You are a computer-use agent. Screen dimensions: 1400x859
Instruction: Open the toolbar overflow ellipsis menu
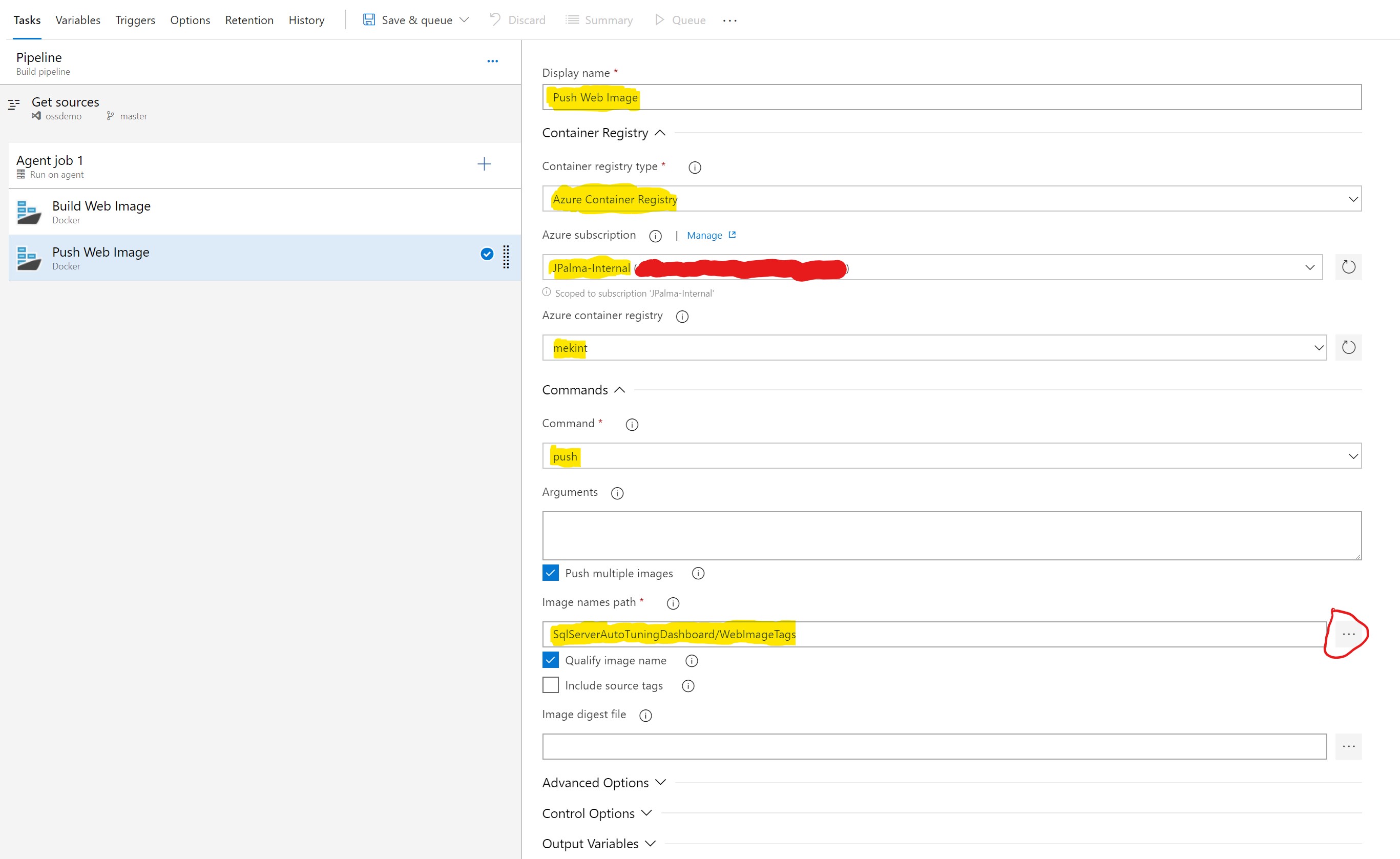pos(729,20)
